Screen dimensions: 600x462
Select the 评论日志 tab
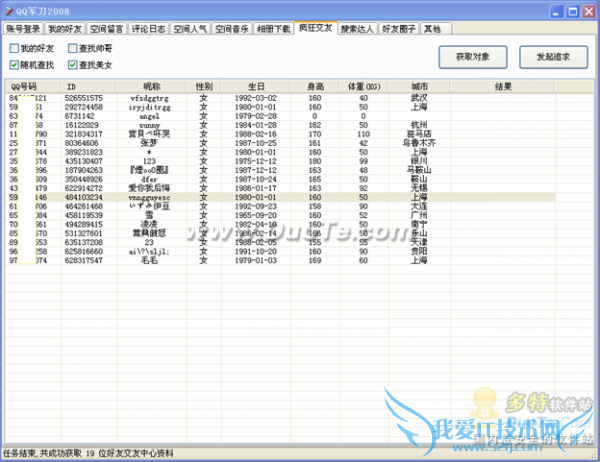(x=148, y=29)
